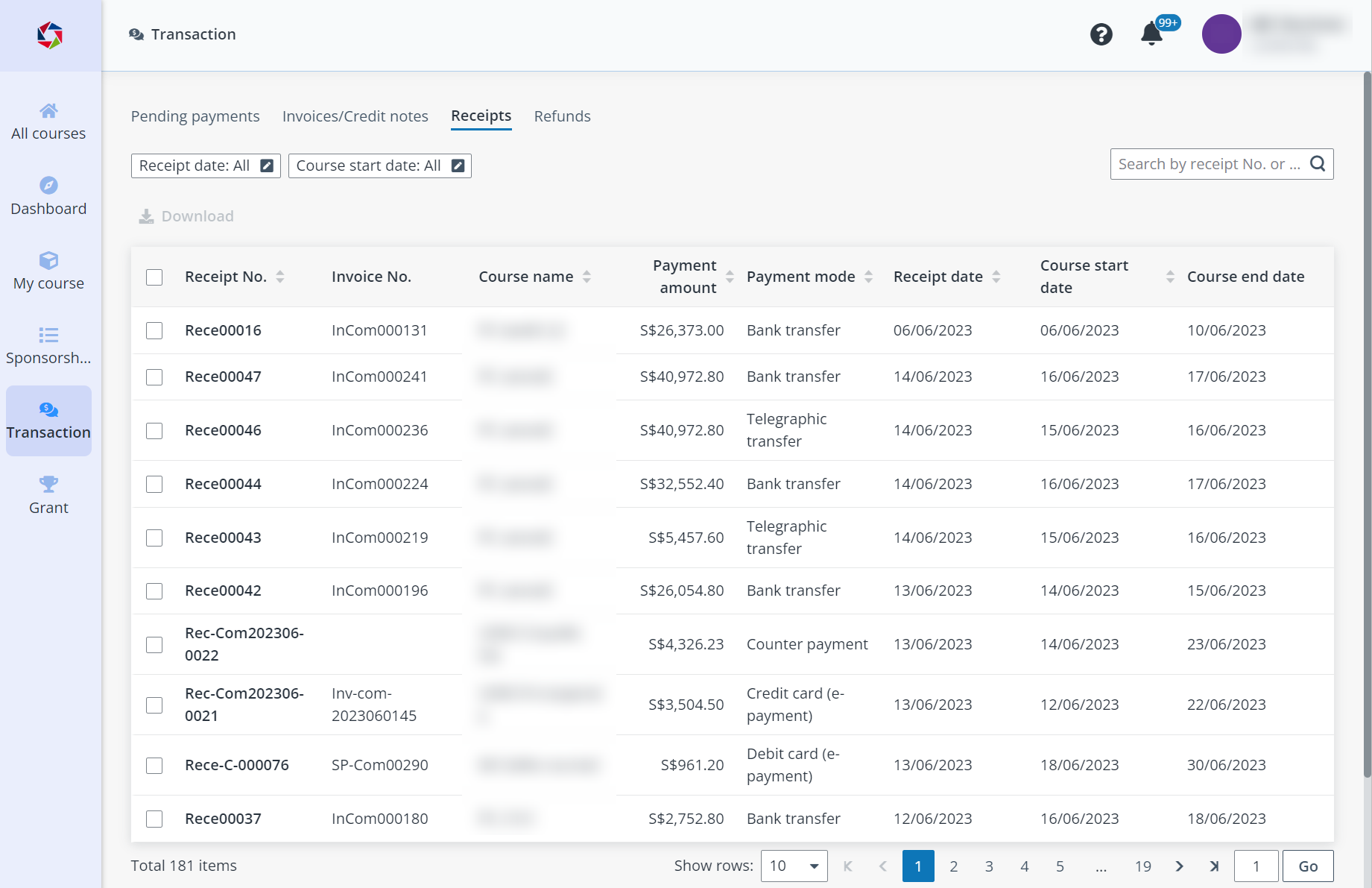
Task: Jump to page 19 in pagination
Action: (1142, 866)
